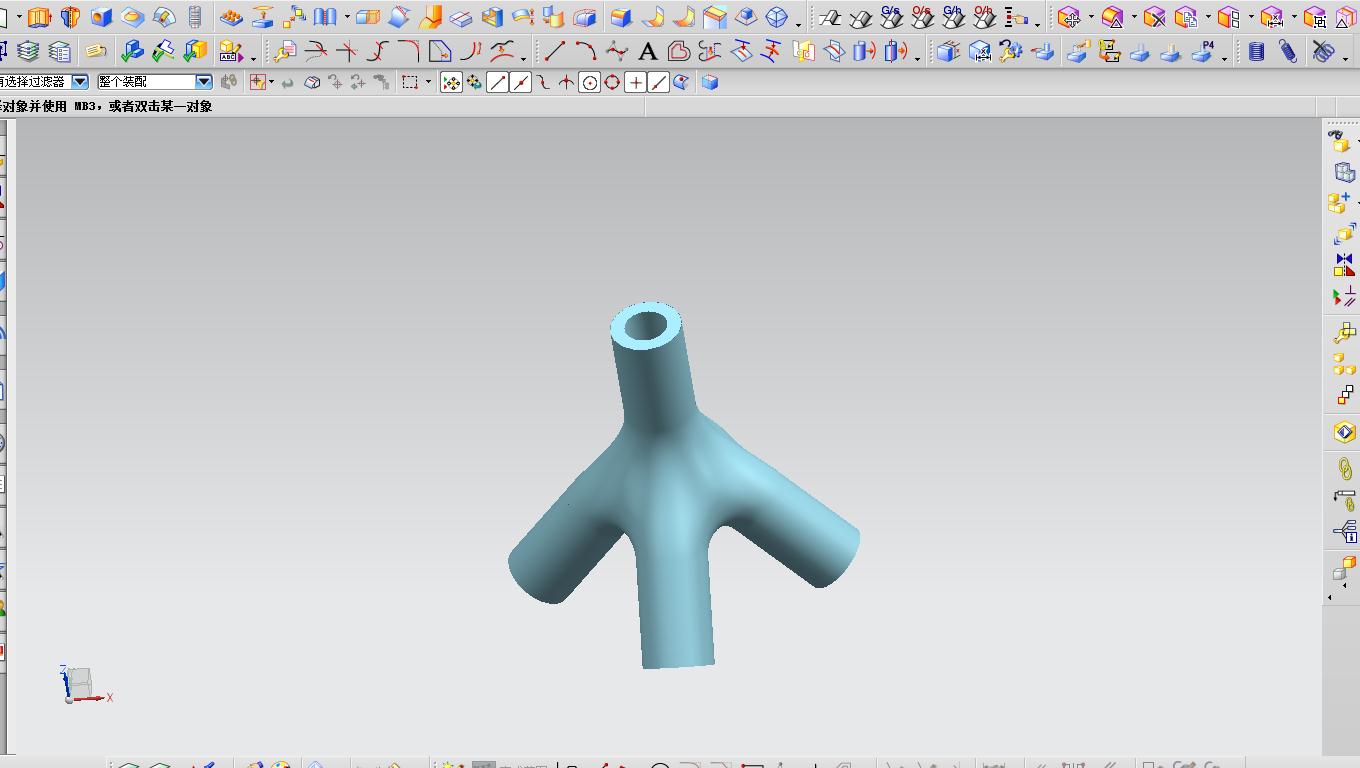This screenshot has height=768, width=1360.
Task: Click the O/h surface analysis icon
Action: 984,17
